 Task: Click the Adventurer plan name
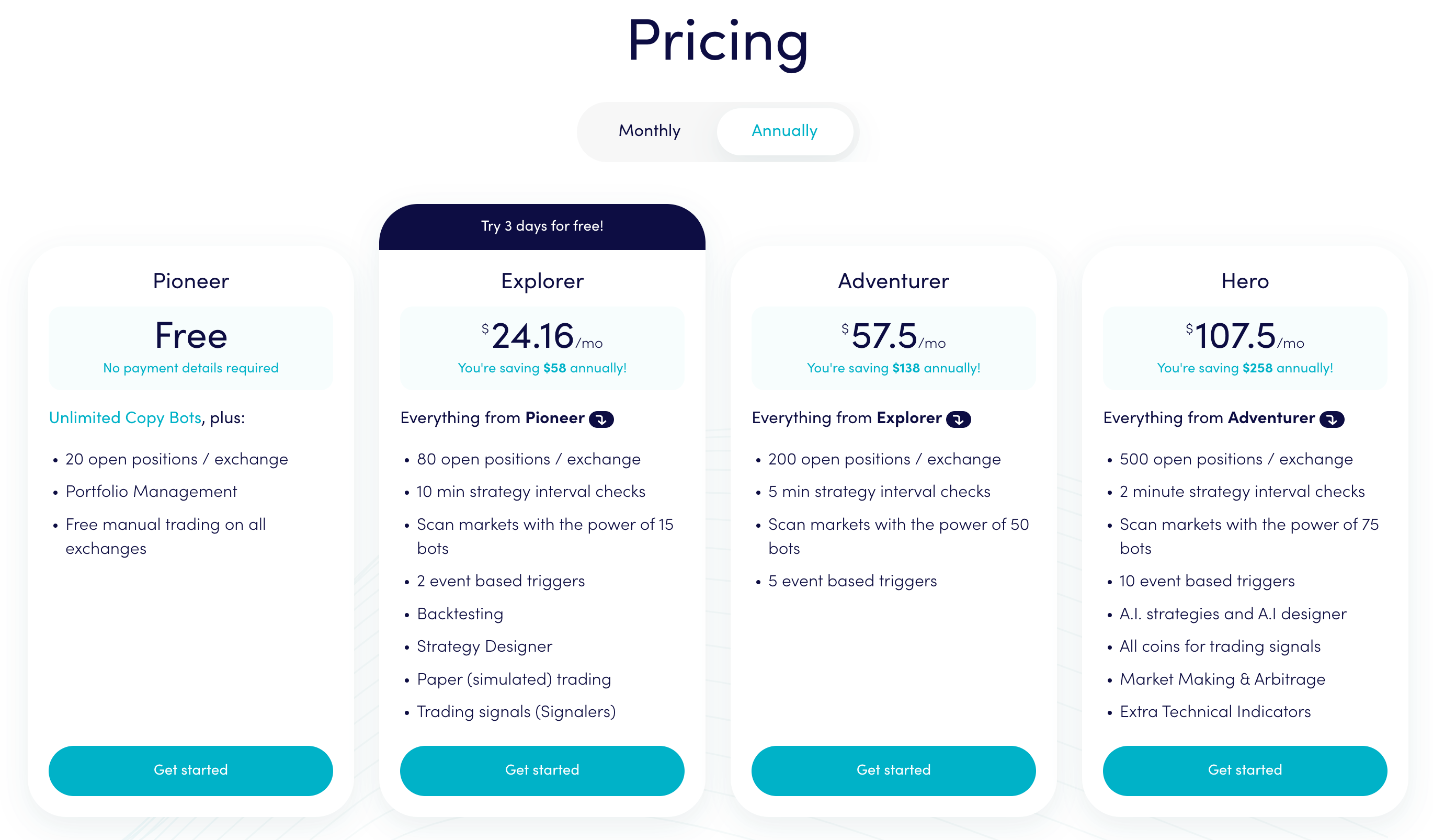pos(893,281)
